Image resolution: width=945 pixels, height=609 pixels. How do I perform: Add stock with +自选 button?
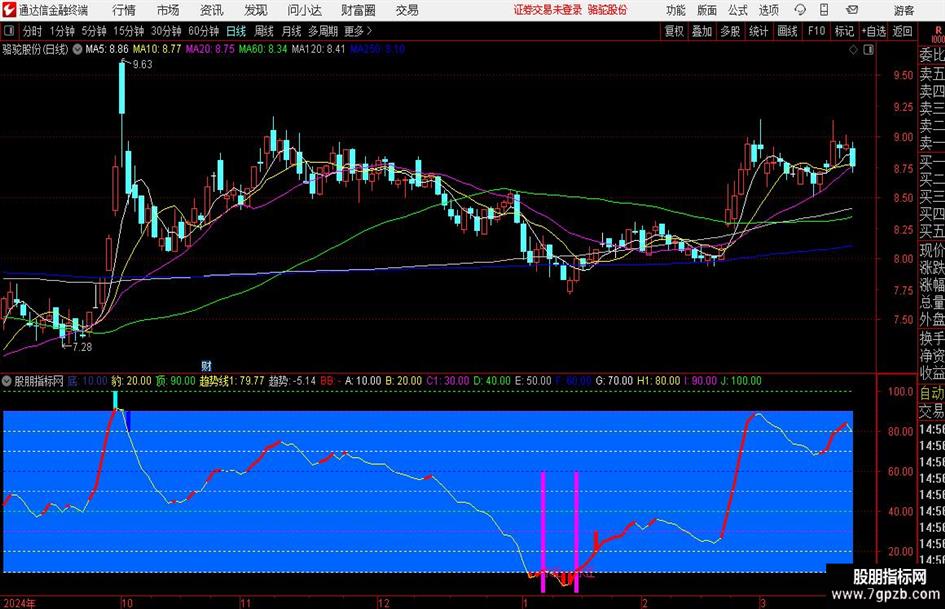click(874, 31)
